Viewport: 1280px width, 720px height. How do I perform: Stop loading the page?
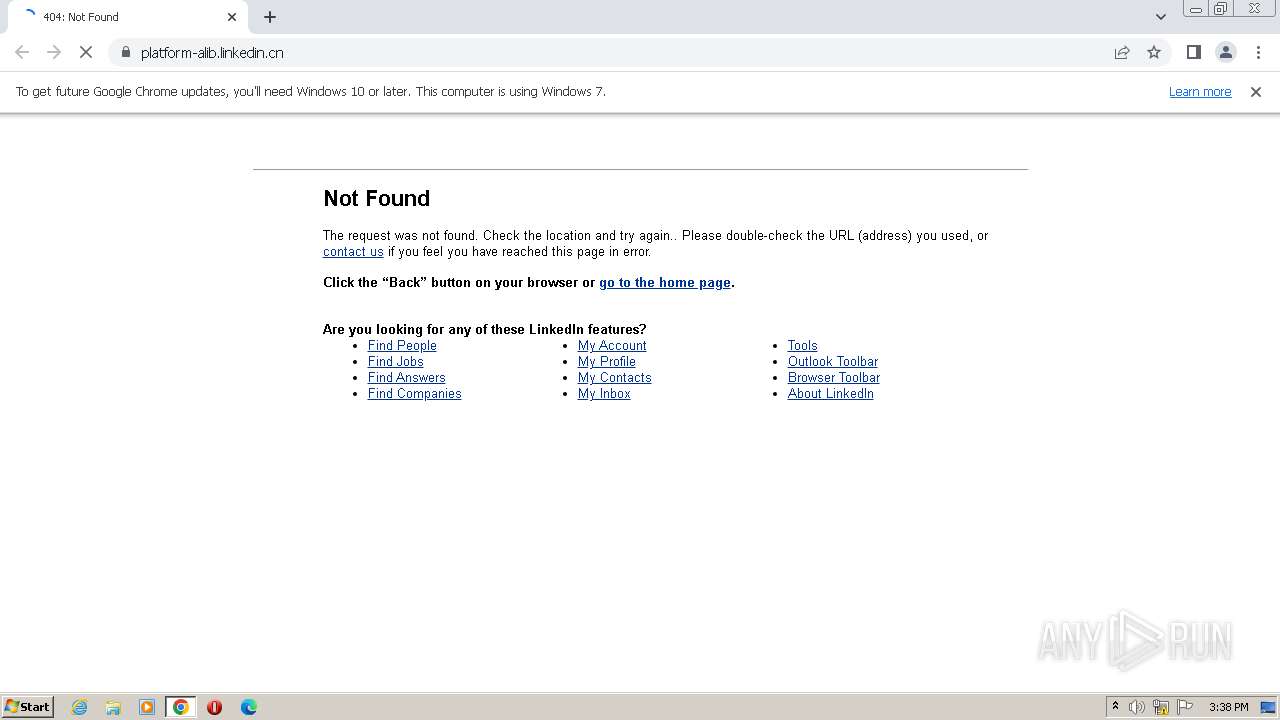[x=86, y=52]
